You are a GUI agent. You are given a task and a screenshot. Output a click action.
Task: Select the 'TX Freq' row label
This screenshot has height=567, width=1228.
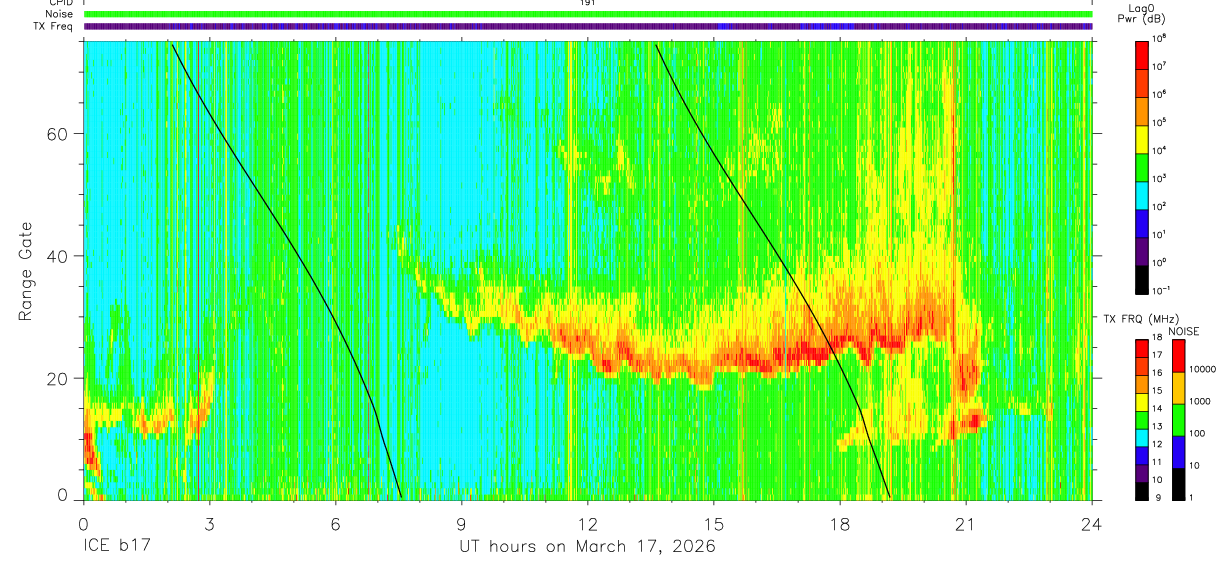(52, 26)
